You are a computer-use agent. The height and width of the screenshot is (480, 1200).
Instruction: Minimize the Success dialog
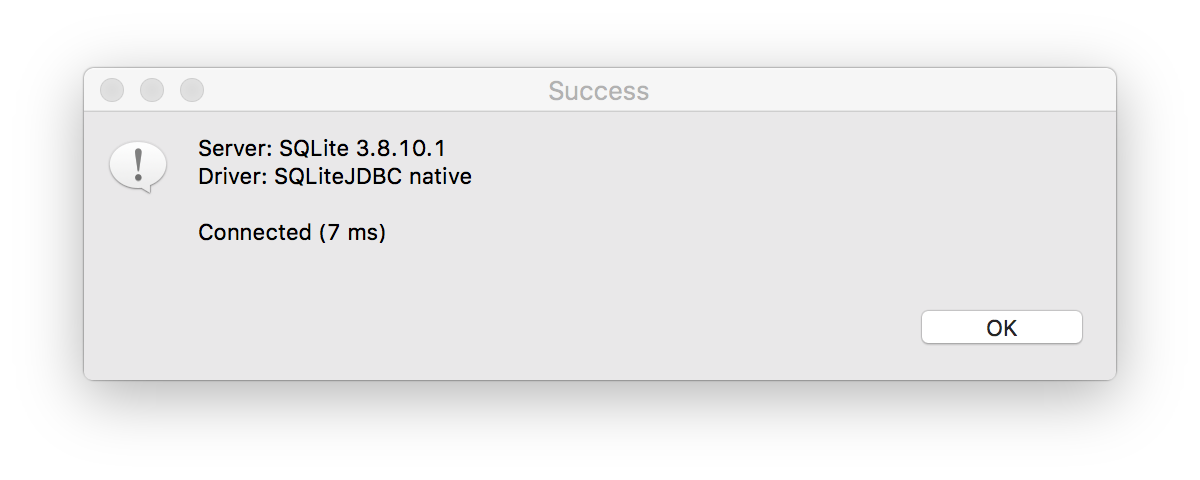coord(152,90)
